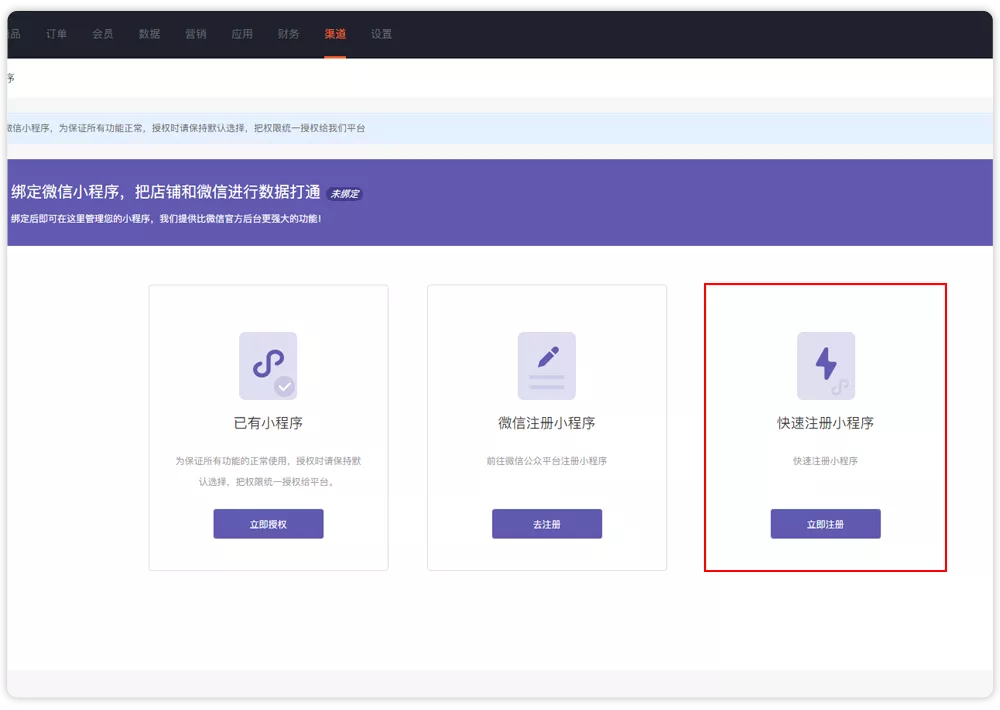
Task: Select the 微信注册小程序 card title
Action: [547, 423]
